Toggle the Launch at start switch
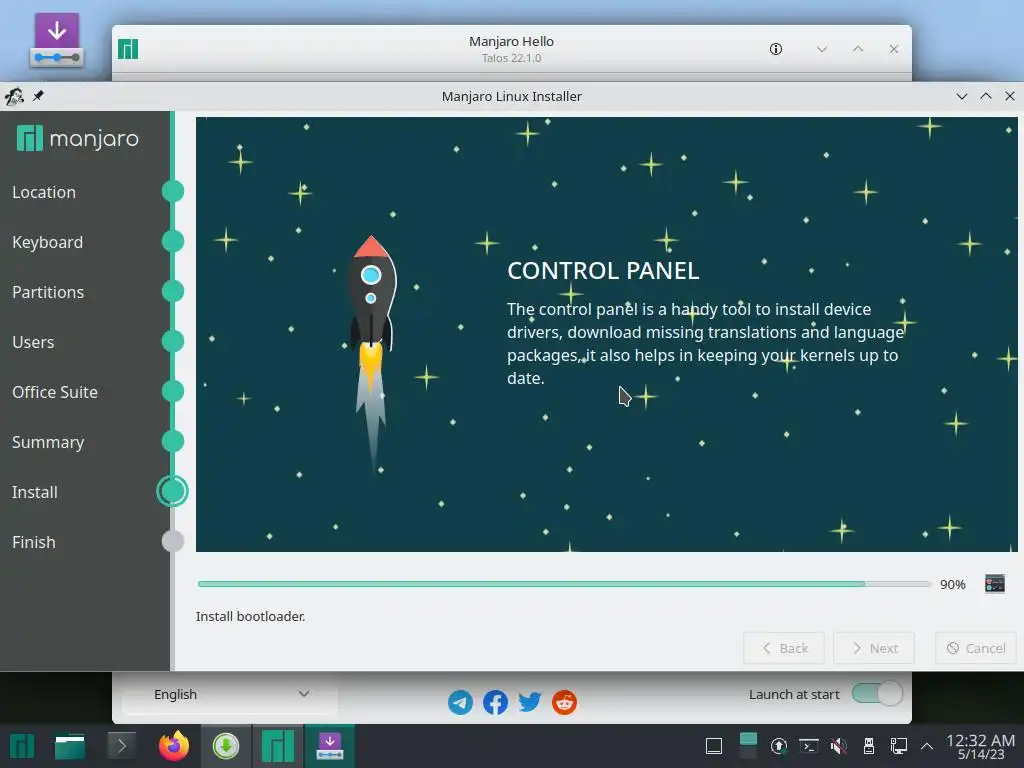The image size is (1024, 768). (x=877, y=694)
